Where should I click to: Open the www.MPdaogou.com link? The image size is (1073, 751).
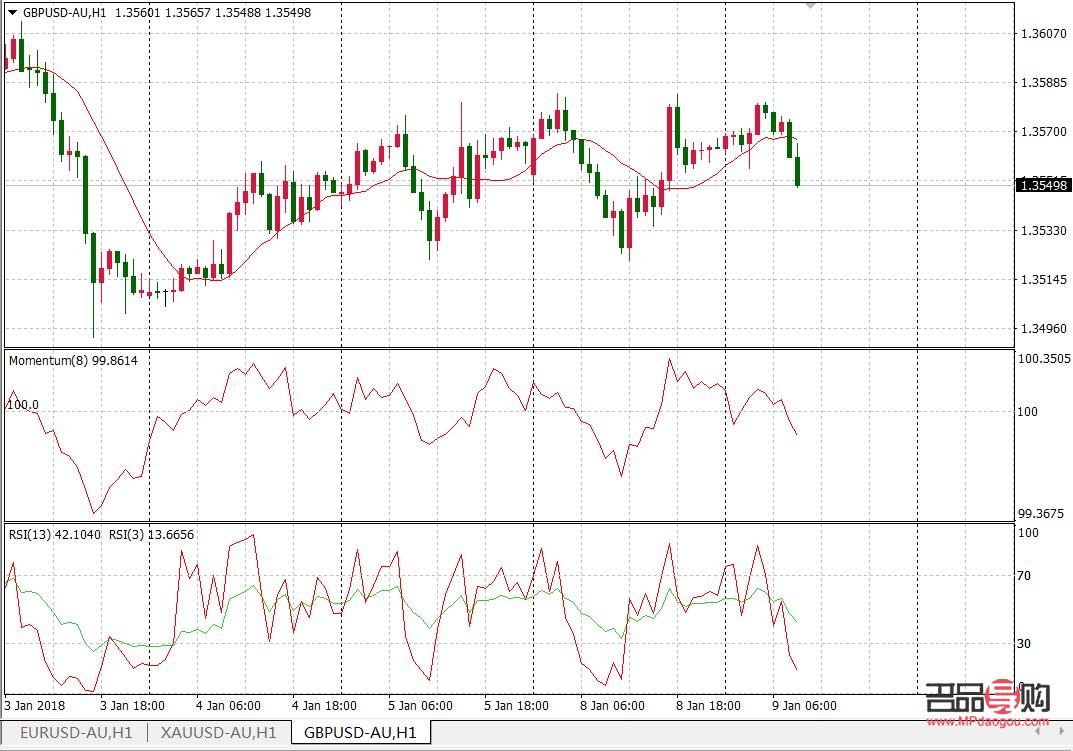989,720
